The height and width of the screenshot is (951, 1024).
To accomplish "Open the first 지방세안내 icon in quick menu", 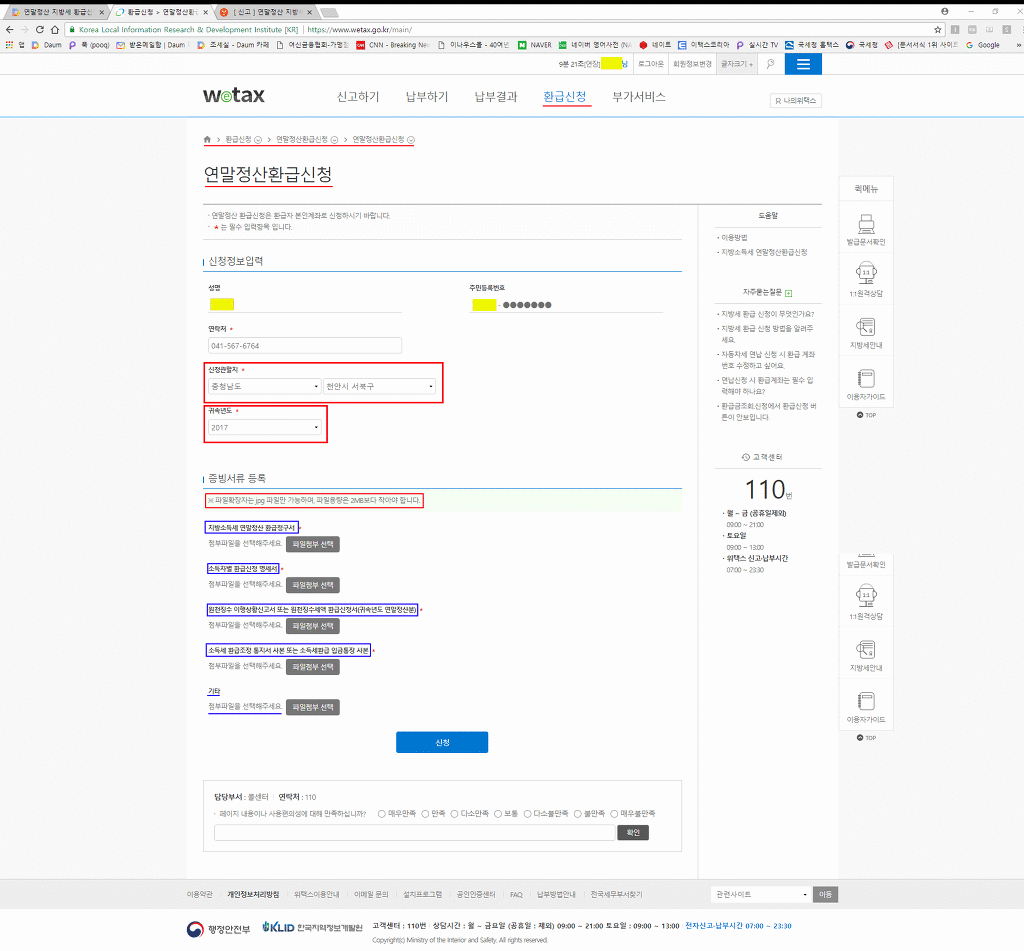I will (866, 326).
